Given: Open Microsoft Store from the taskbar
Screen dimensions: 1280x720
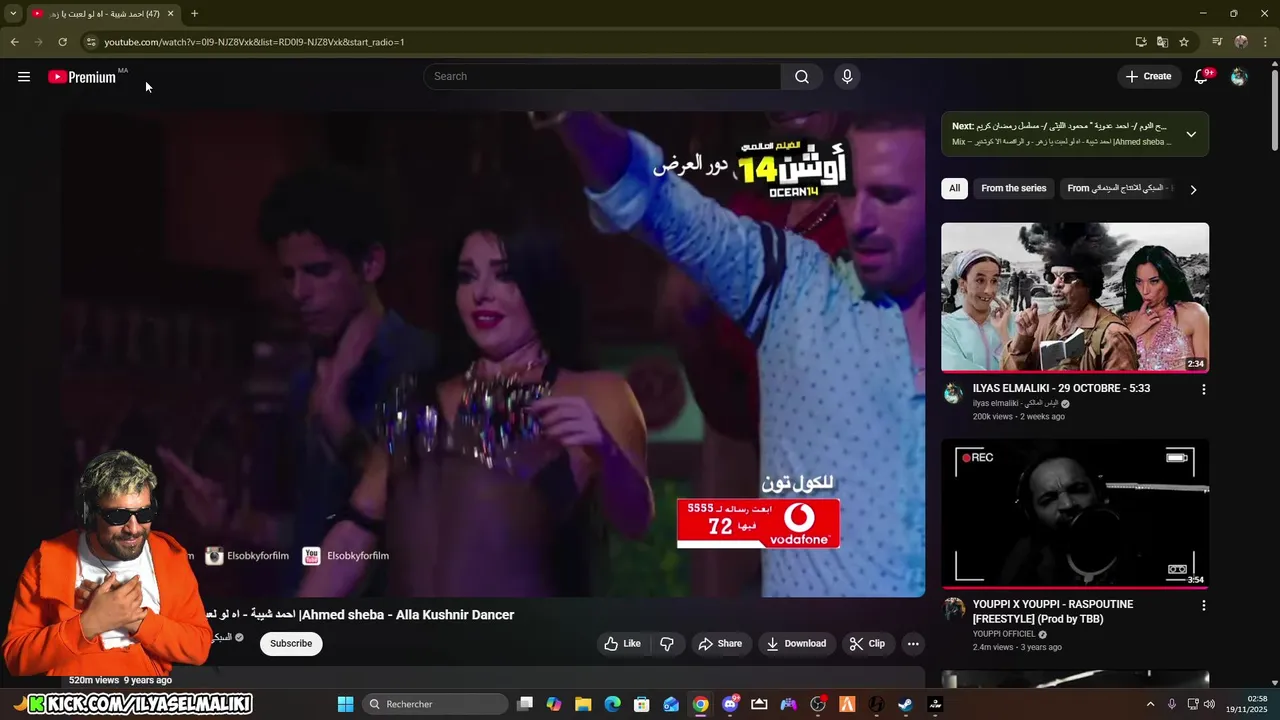Looking at the screenshot, I should (x=642, y=704).
